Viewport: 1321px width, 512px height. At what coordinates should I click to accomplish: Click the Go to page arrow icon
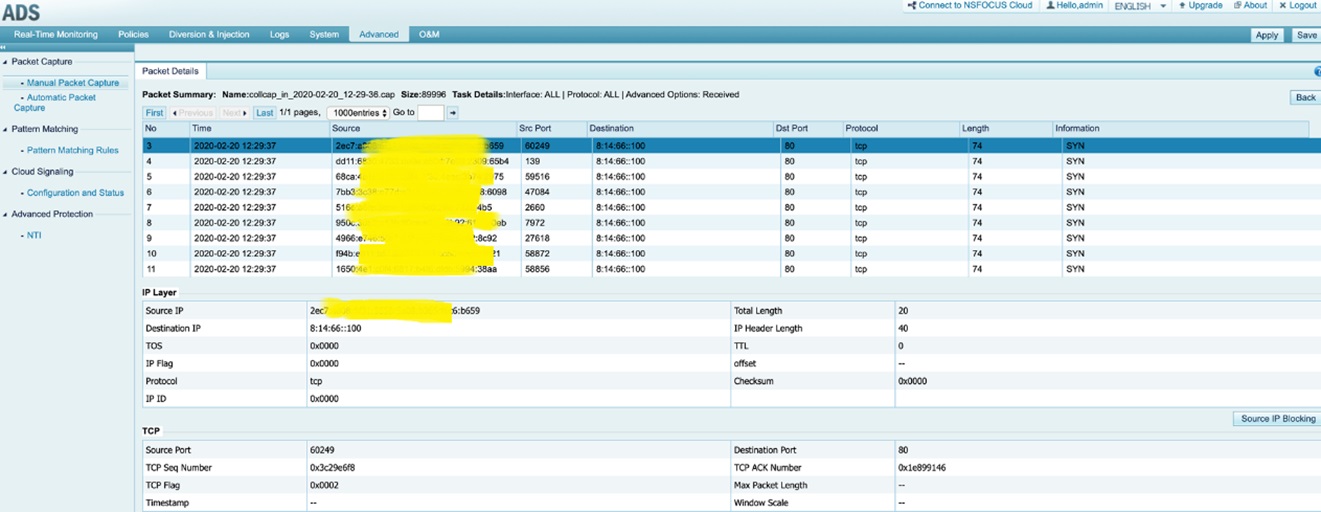click(x=453, y=113)
